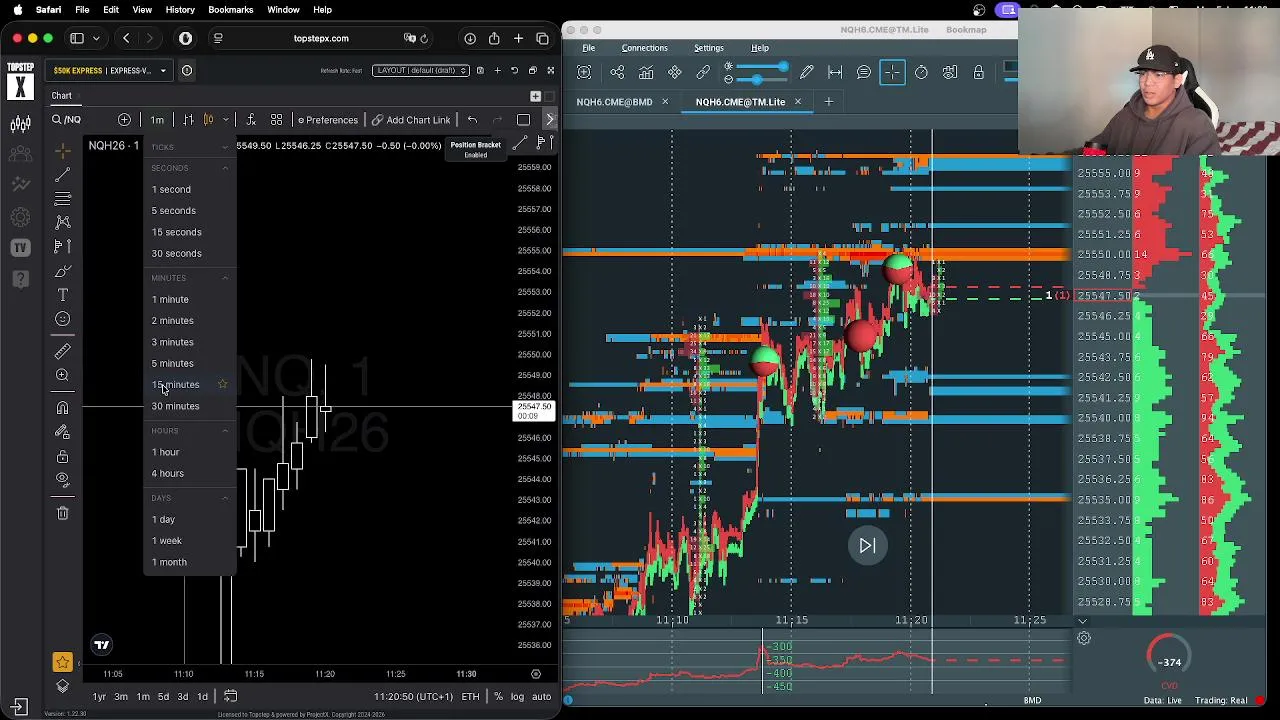Toggle percent scale in chart footer
This screenshot has width=1280, height=720.
pyautogui.click(x=498, y=697)
